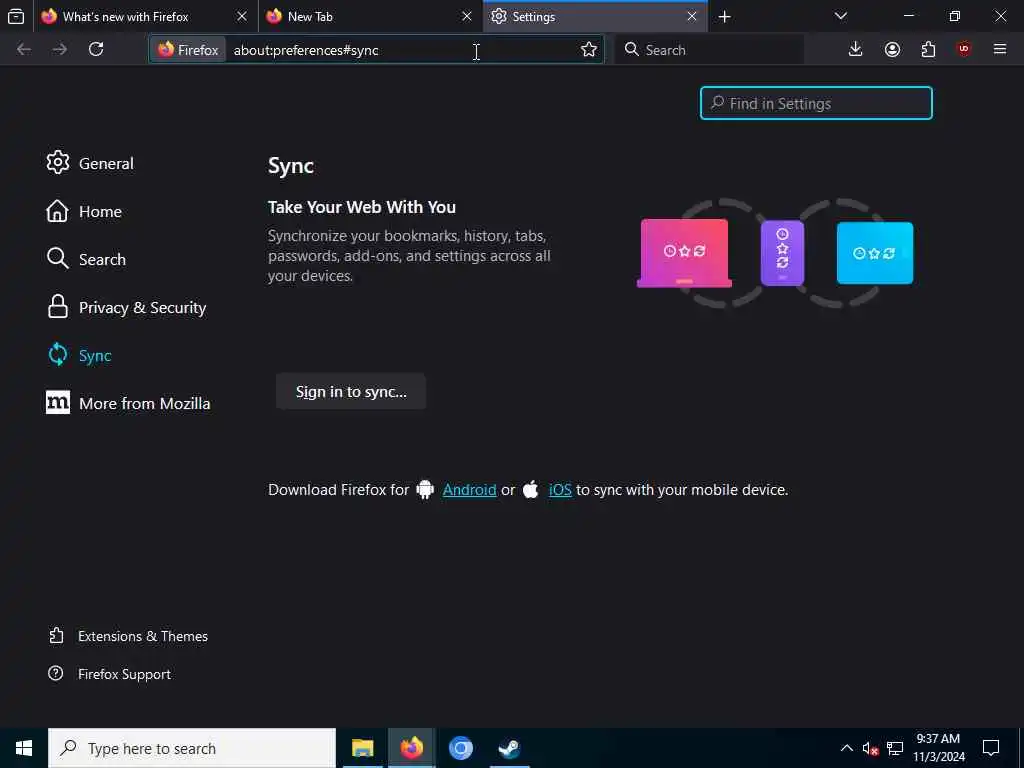
Task: Open the clock showing 9:37 AM
Action: click(x=938, y=748)
